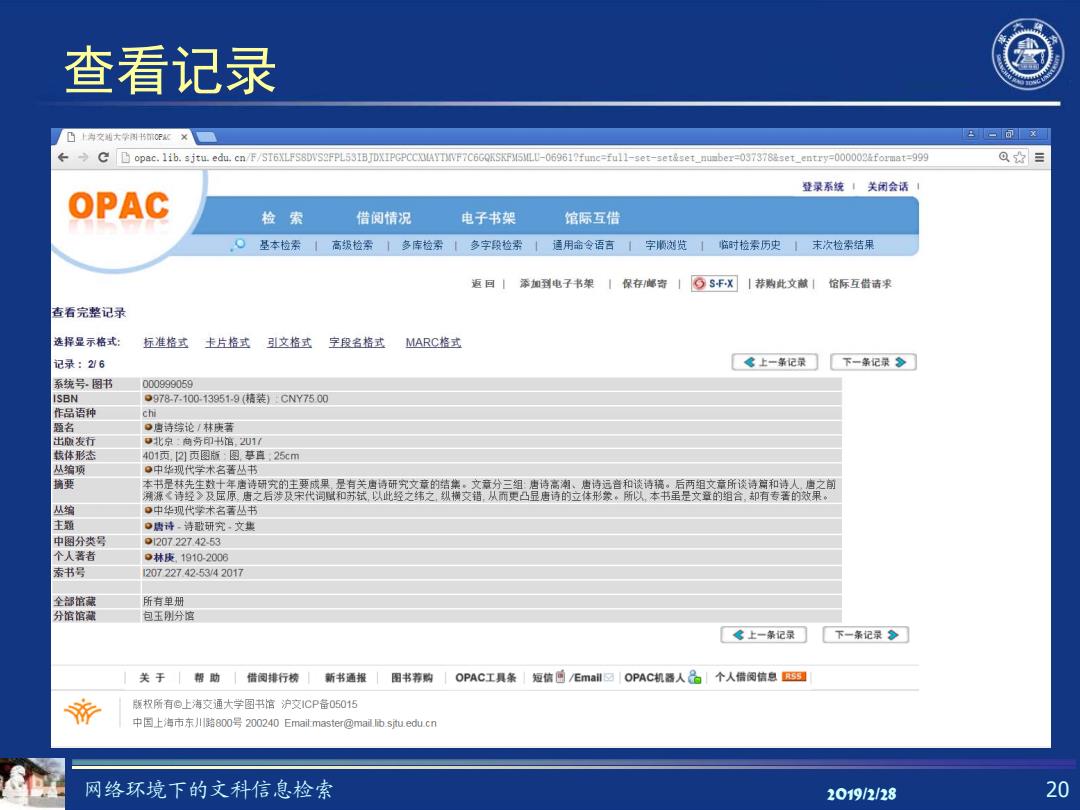Open the 借阅情况 main menu
1080x810 pixels.
tap(384, 218)
